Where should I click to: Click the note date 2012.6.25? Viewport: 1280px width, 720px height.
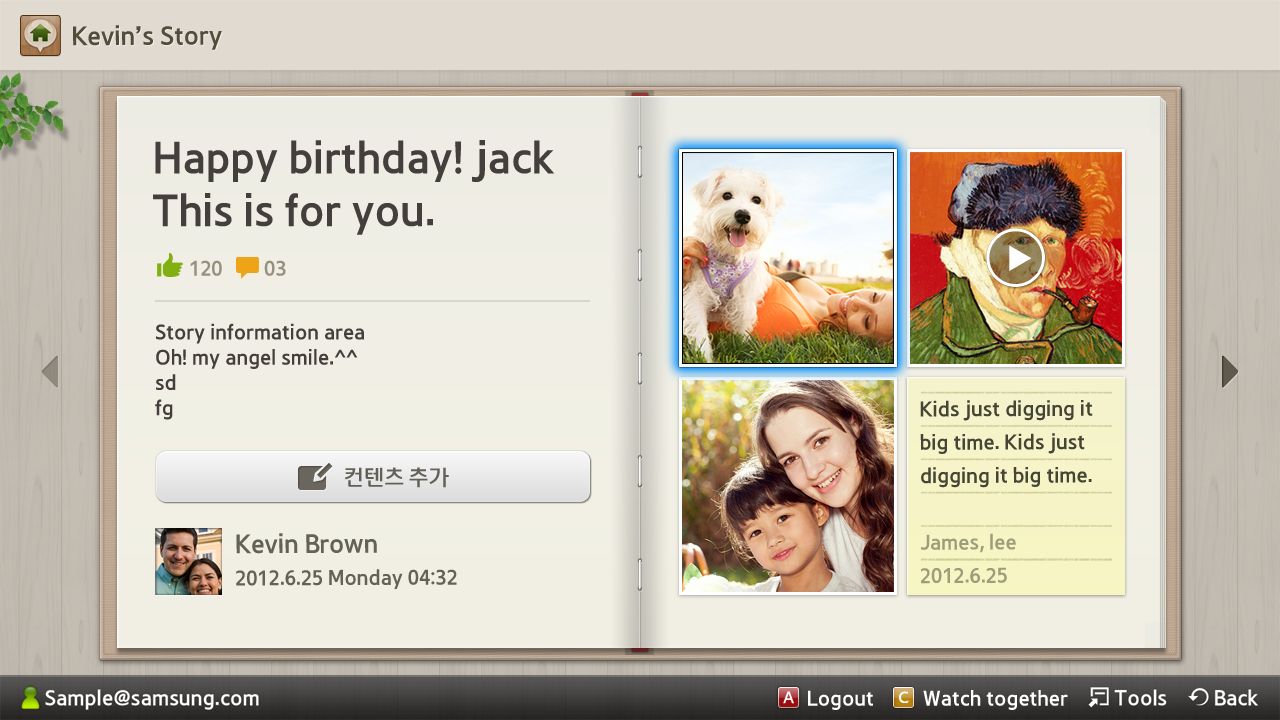(963, 576)
